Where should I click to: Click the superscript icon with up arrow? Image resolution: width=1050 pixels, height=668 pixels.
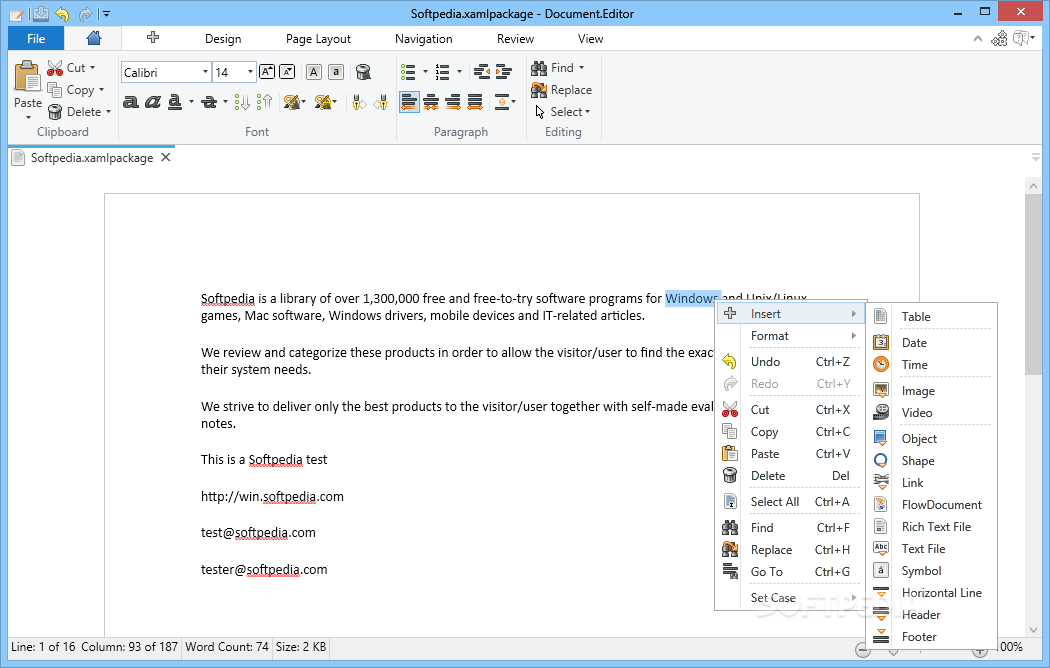[x=265, y=102]
